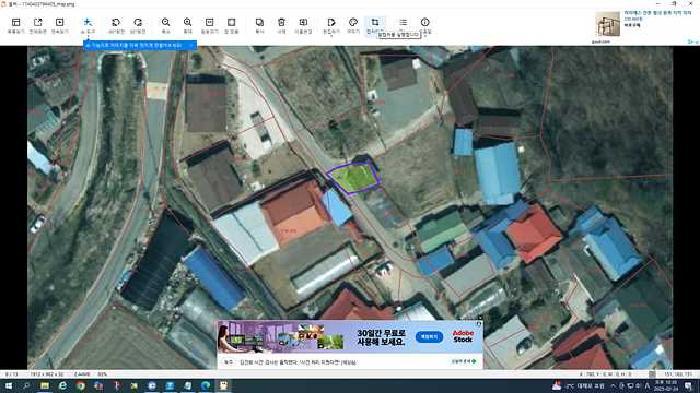This screenshot has width=700, height=393.
Task: Rotate image counterclockwise
Action: (116, 22)
